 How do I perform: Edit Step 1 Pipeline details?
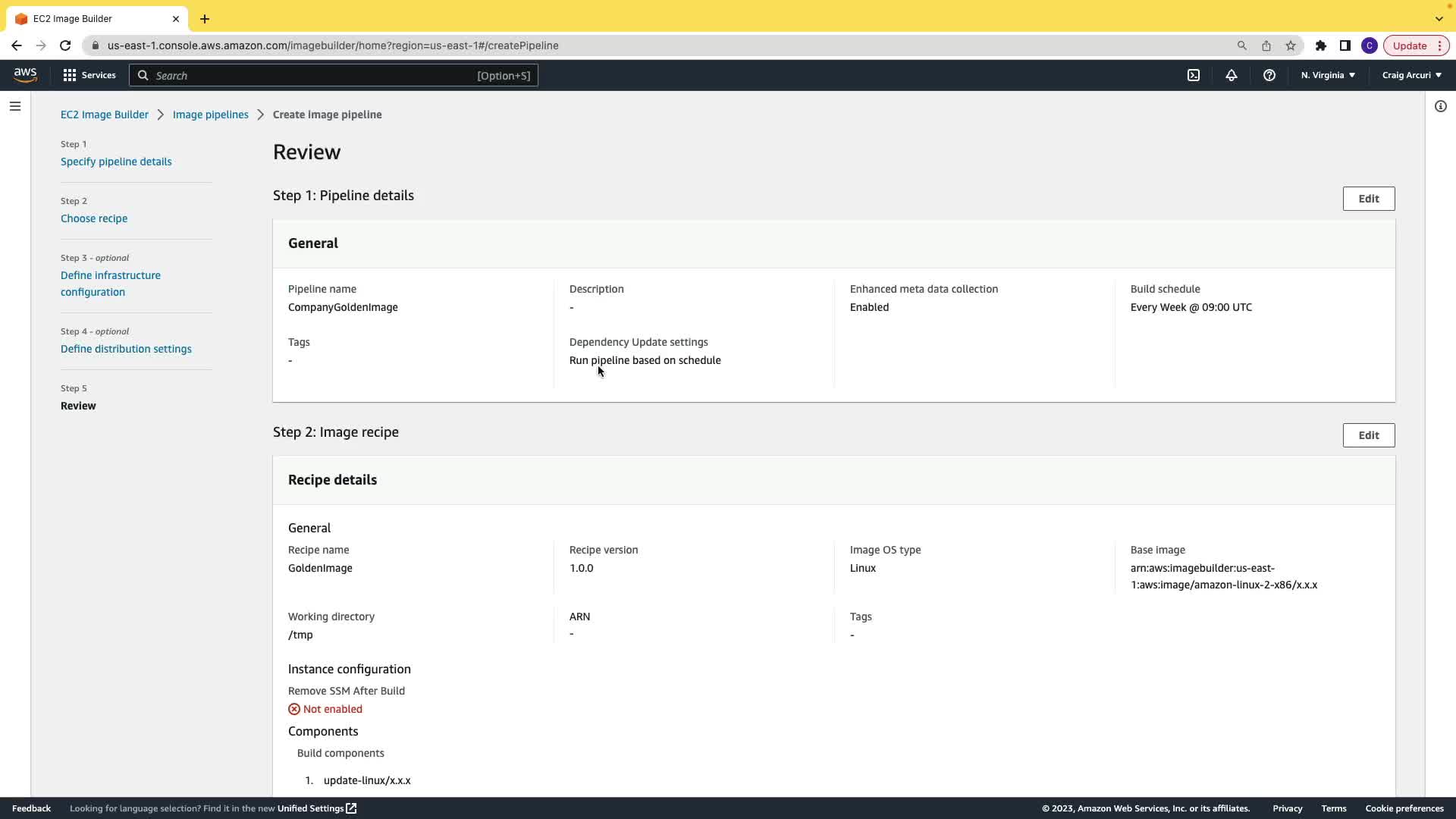[1368, 199]
